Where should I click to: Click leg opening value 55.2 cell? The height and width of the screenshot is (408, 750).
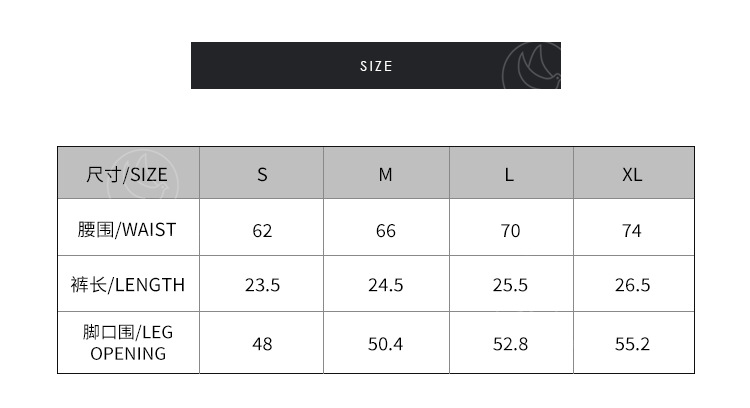click(x=632, y=344)
